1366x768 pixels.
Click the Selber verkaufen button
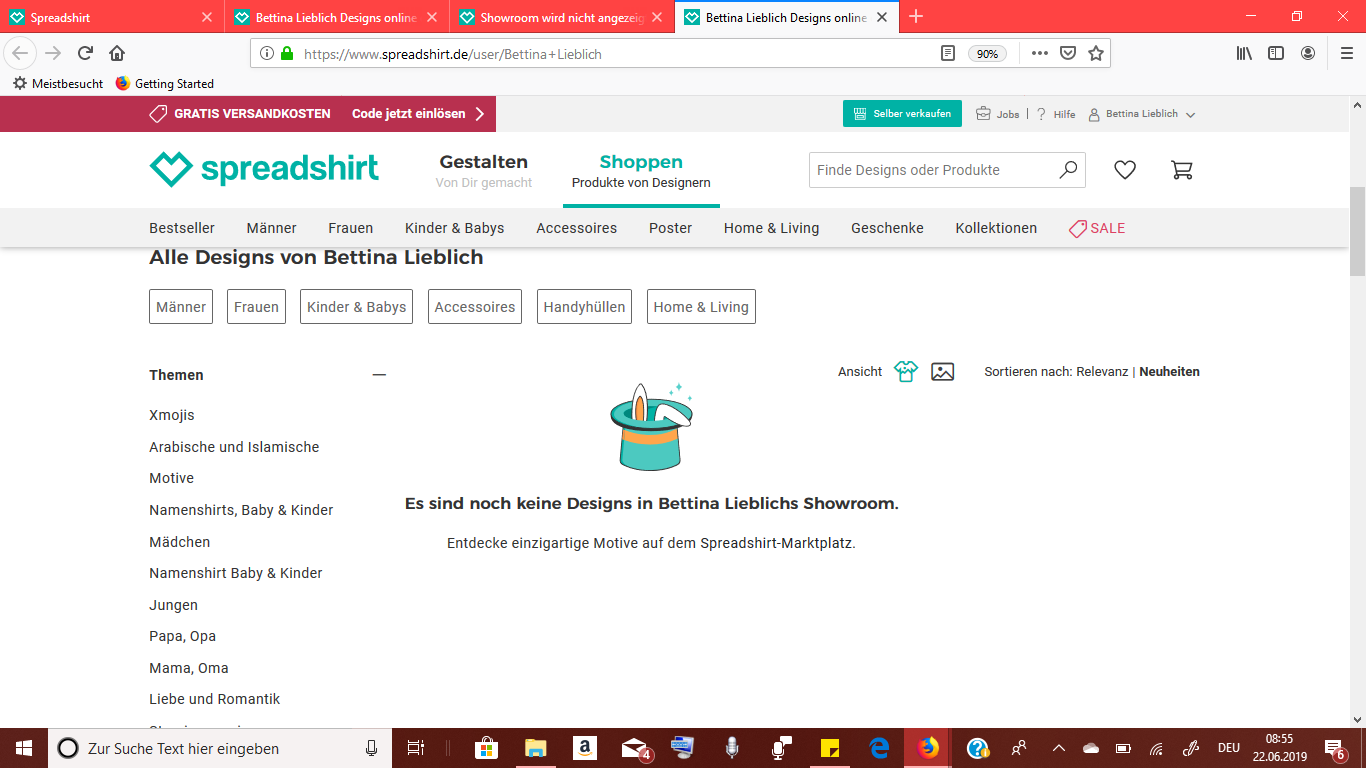pyautogui.click(x=902, y=114)
